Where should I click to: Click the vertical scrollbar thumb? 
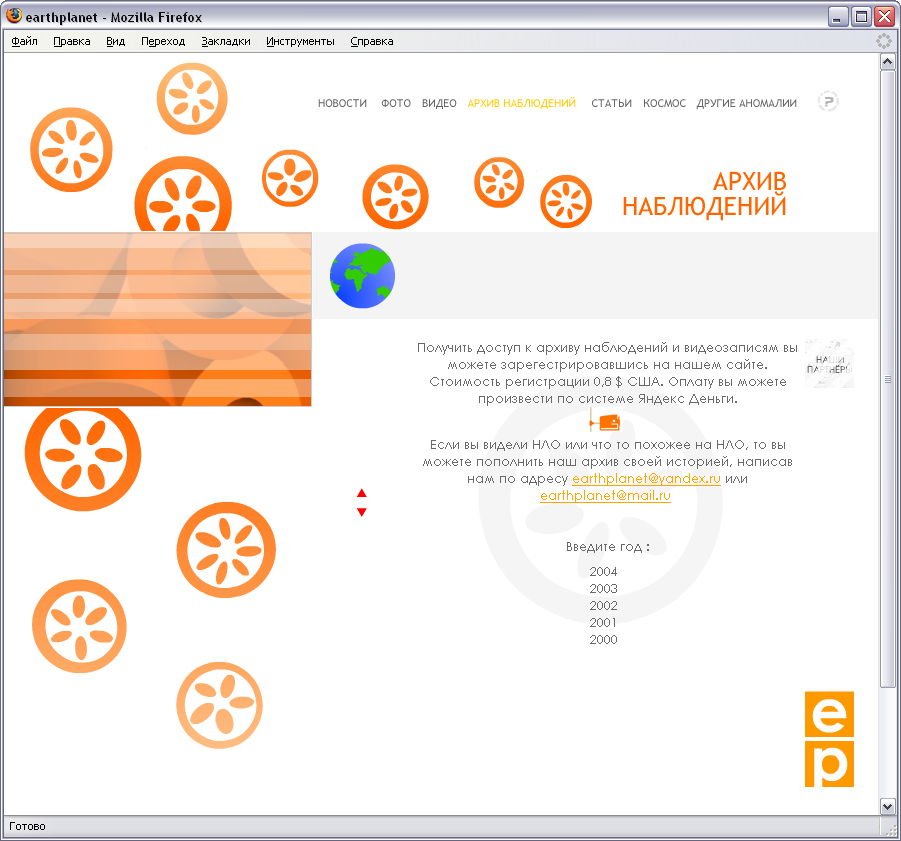click(887, 379)
